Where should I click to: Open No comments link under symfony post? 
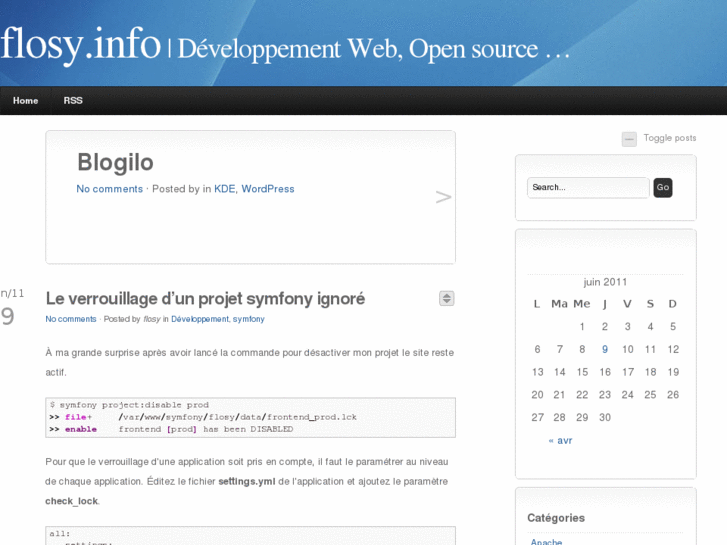71,319
